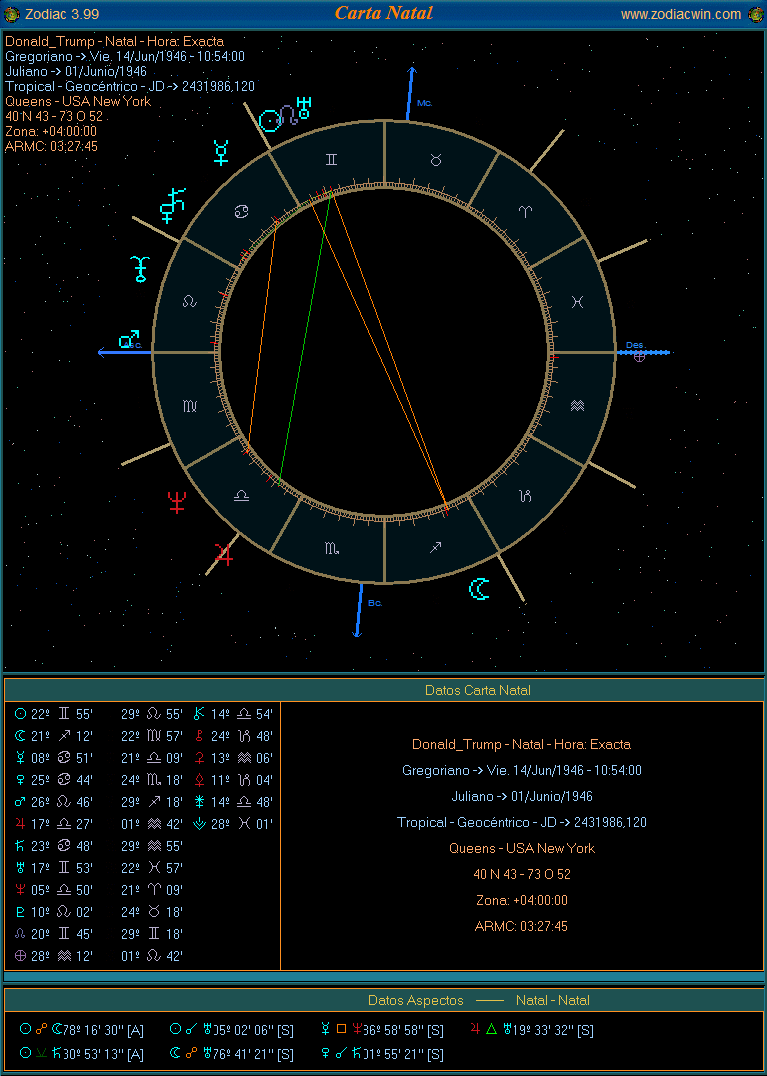Click the Gemini sign in the zodiac ring
767x1076 pixels.
332,159
